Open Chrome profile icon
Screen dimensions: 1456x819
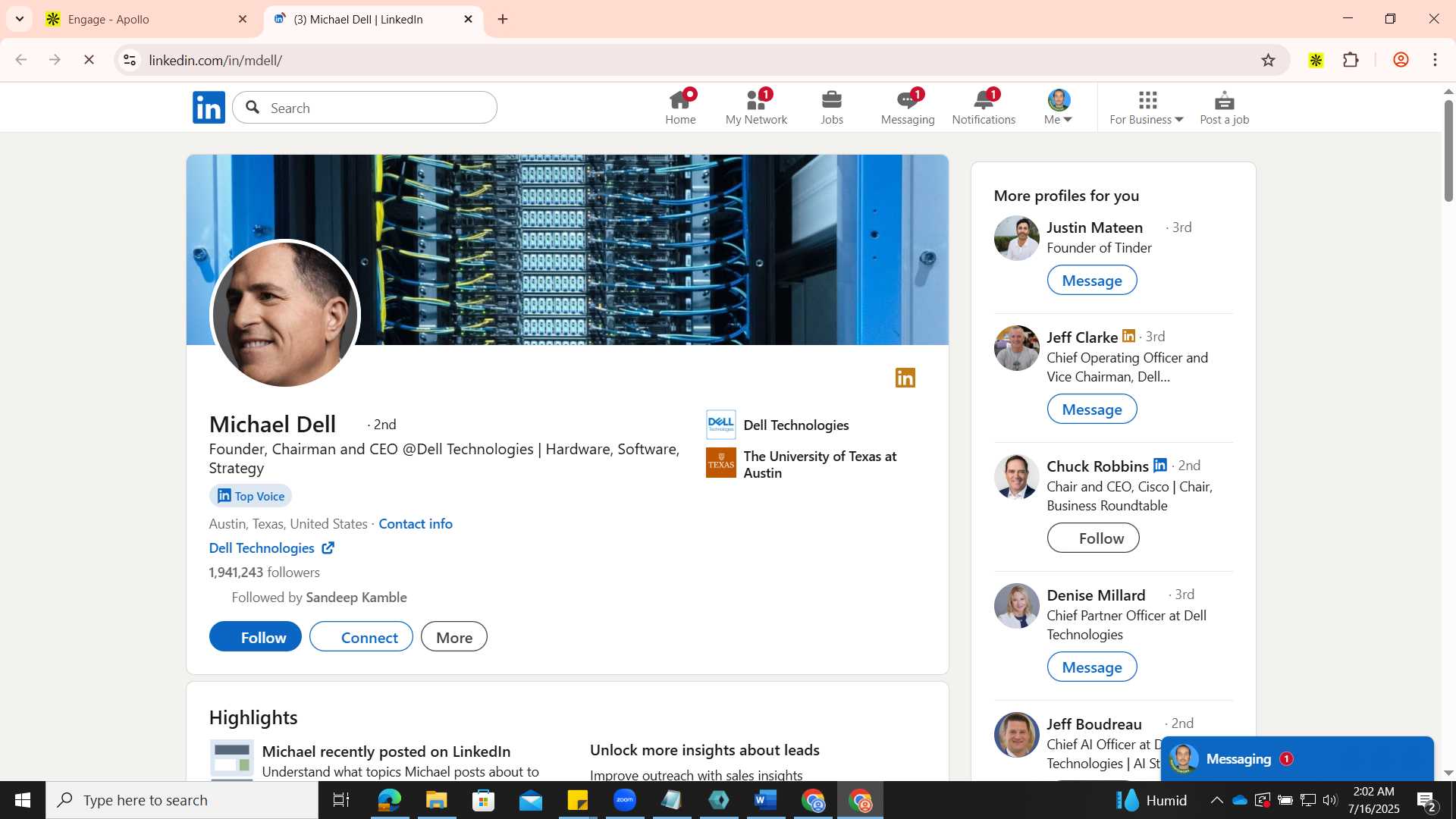(x=1401, y=60)
